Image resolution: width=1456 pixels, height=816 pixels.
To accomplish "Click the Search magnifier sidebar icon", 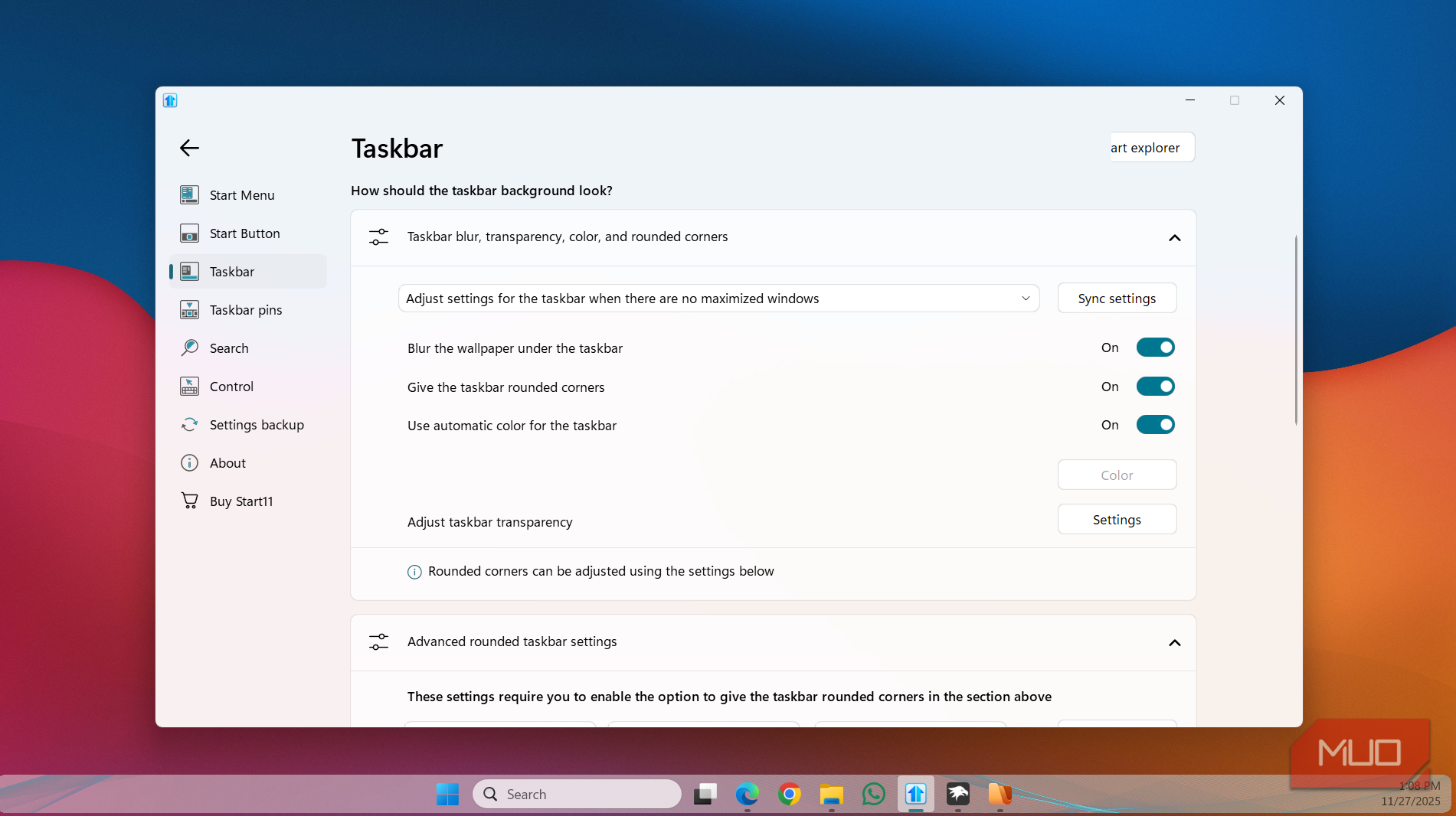I will click(189, 348).
